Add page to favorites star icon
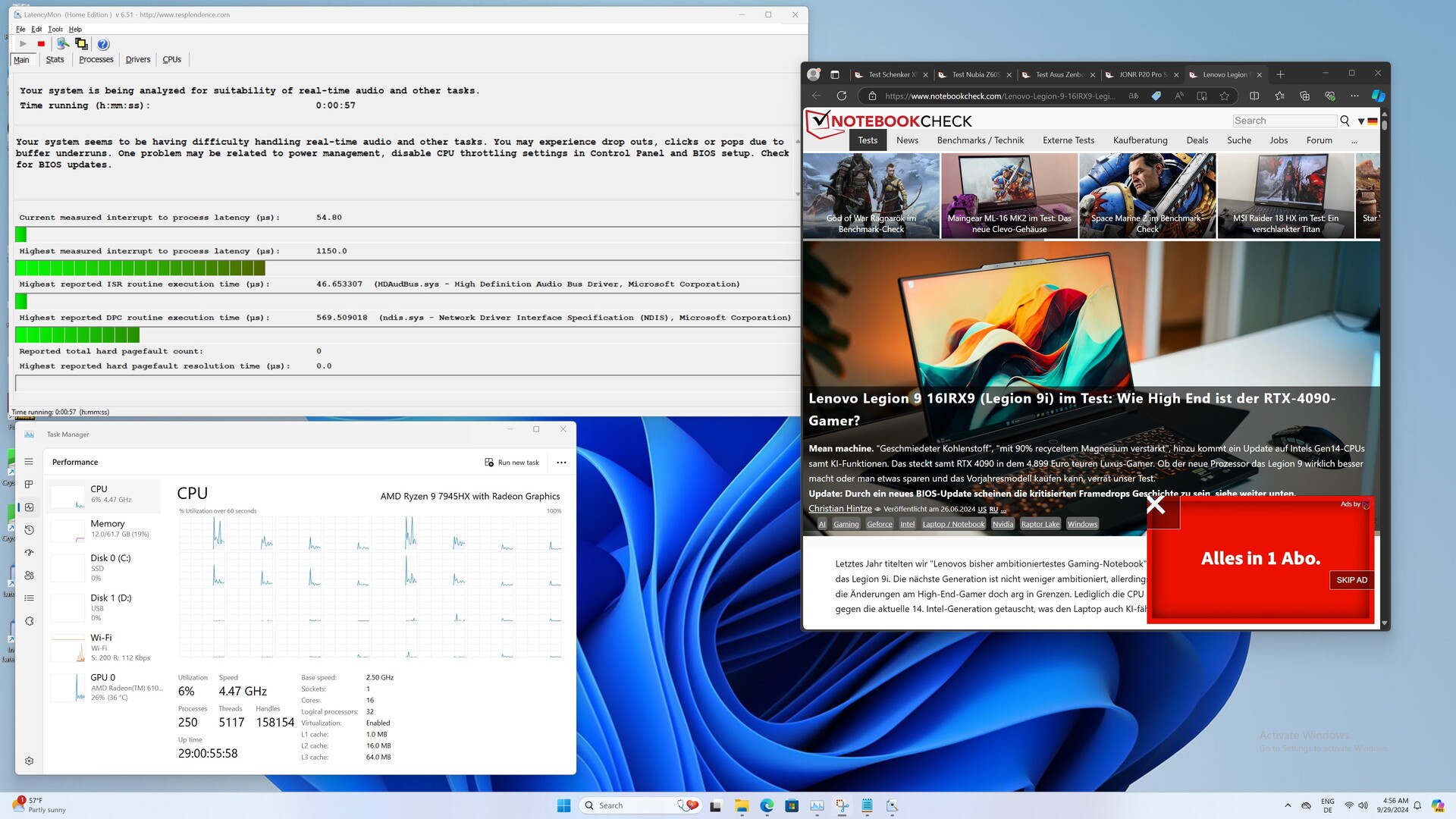 [1224, 96]
